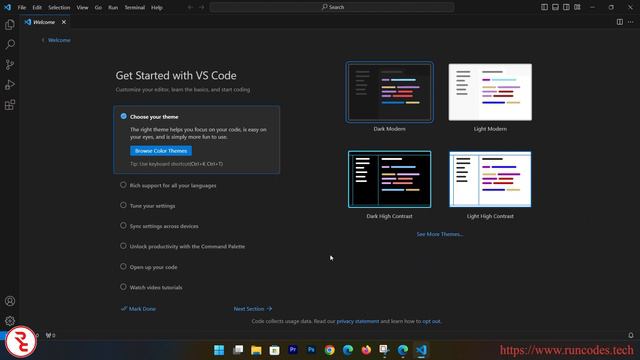Click the VS Code logo in title bar
This screenshot has height=360, width=640.
click(7, 7)
